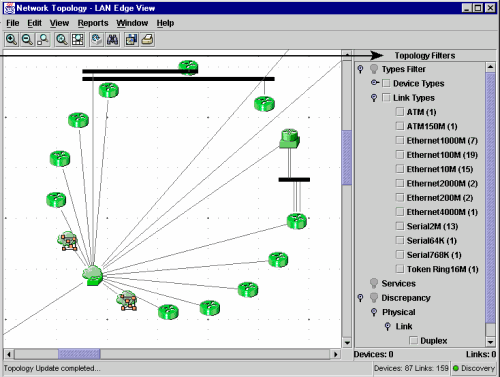The height and width of the screenshot is (377, 500).
Task: Enable the Ethernet100M (19) filter
Action: [x=399, y=155]
